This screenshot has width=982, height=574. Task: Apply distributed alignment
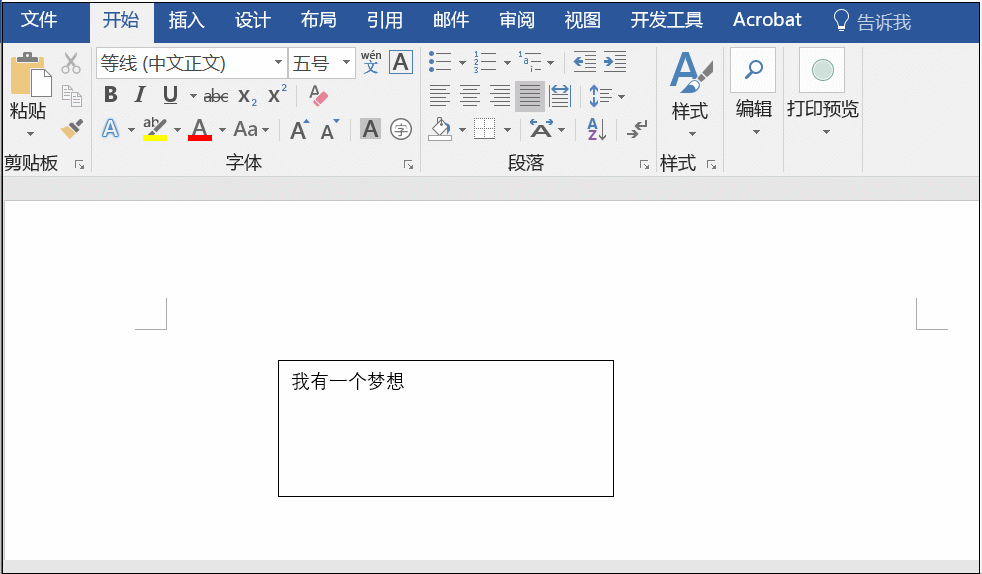coord(560,96)
